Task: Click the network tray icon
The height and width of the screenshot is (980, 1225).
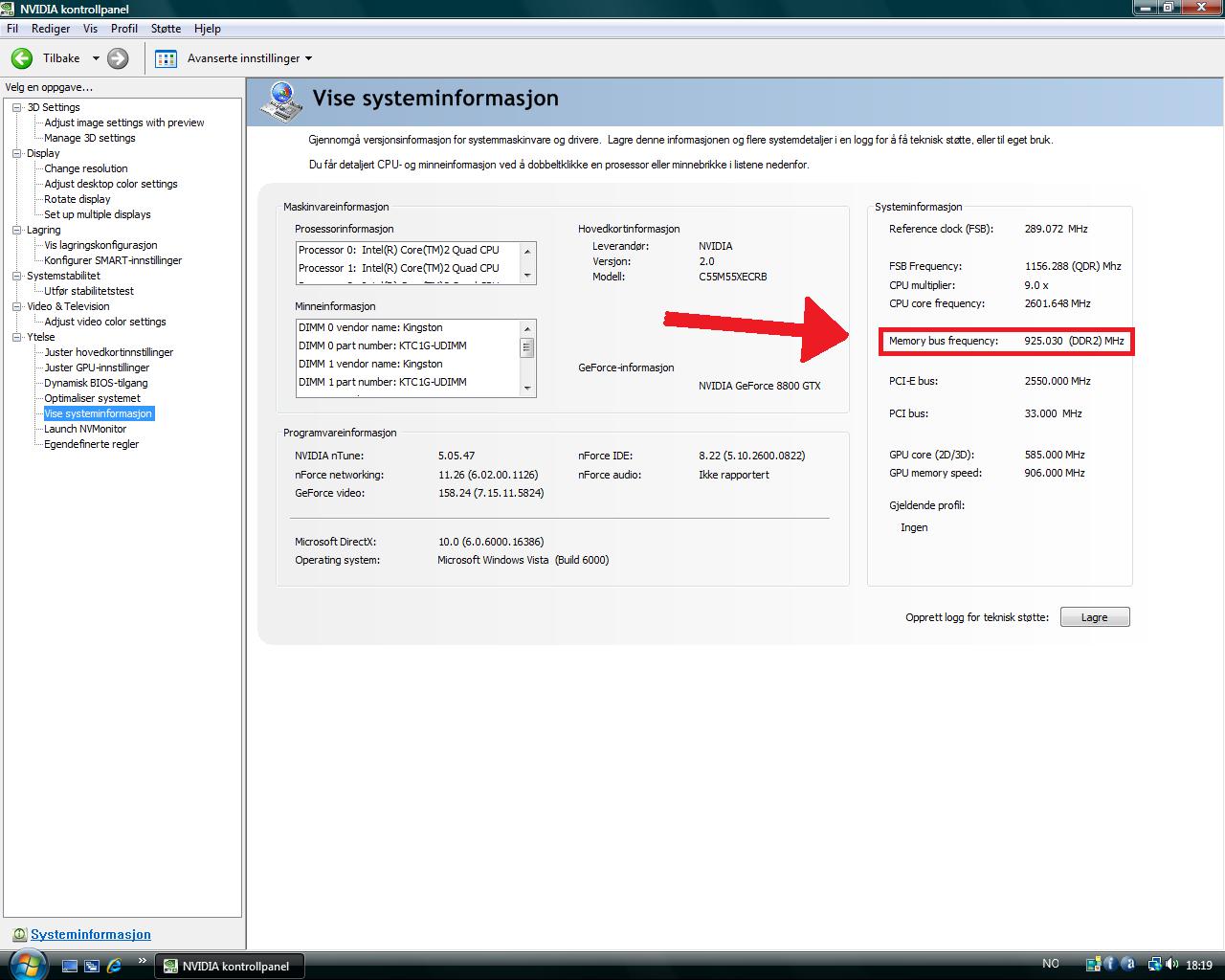Action: click(1155, 965)
